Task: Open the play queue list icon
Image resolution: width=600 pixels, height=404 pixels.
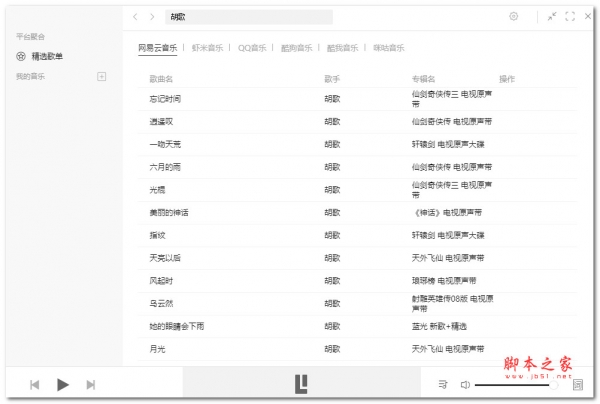Action: [442, 384]
